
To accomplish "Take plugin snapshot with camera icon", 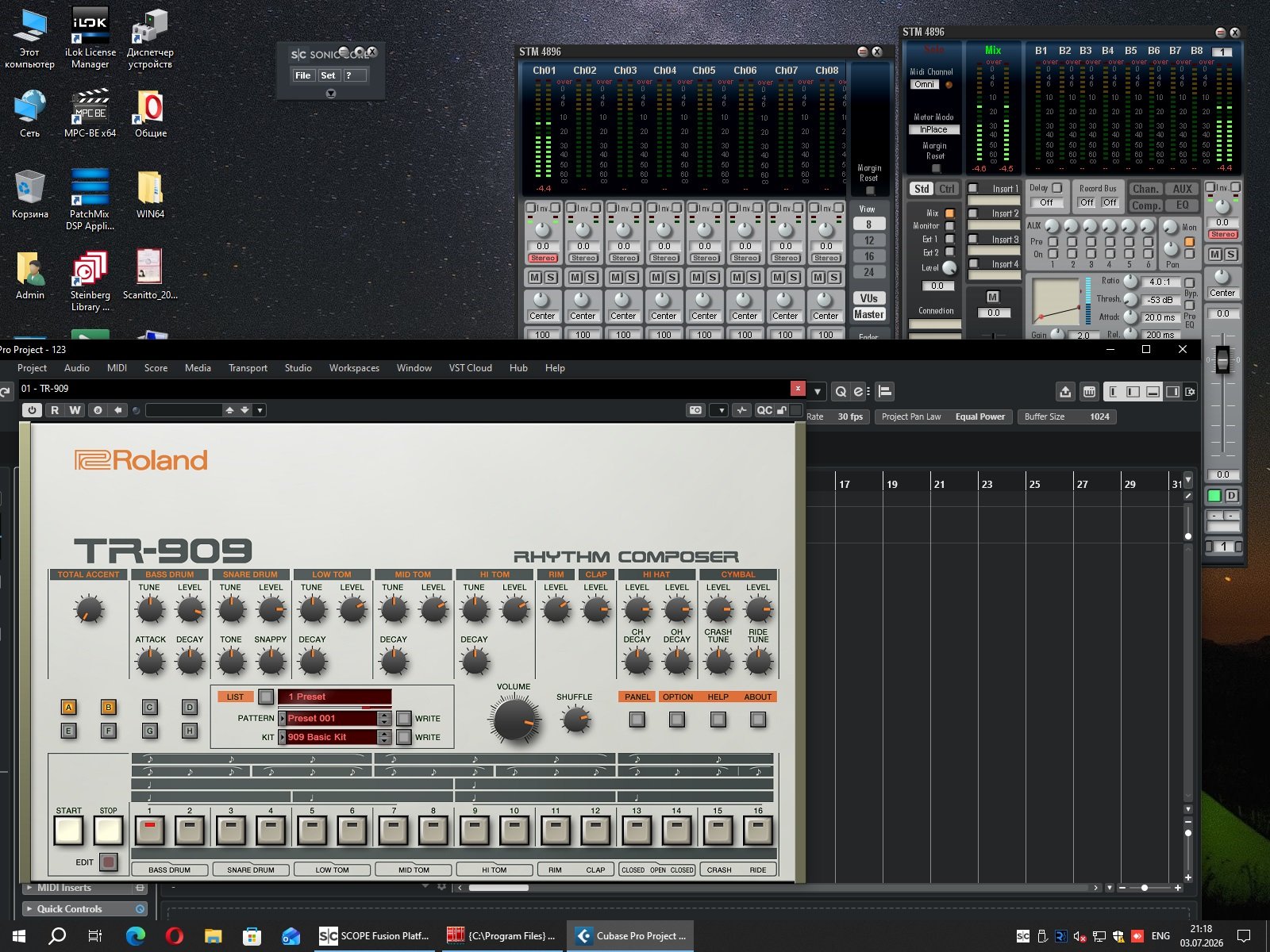I will pyautogui.click(x=696, y=410).
